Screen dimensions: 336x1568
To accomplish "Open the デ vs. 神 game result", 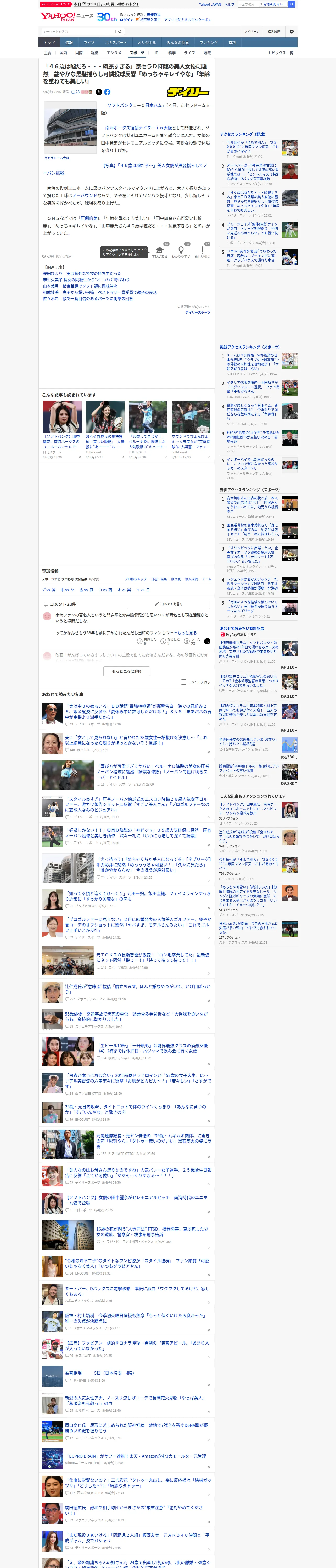I will coord(48,590).
